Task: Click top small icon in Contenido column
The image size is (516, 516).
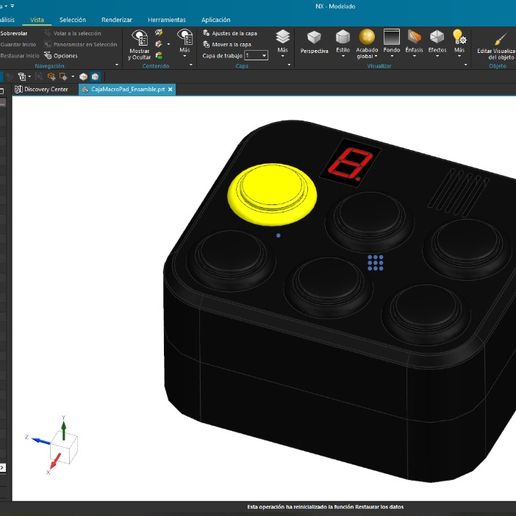Action: (159, 33)
